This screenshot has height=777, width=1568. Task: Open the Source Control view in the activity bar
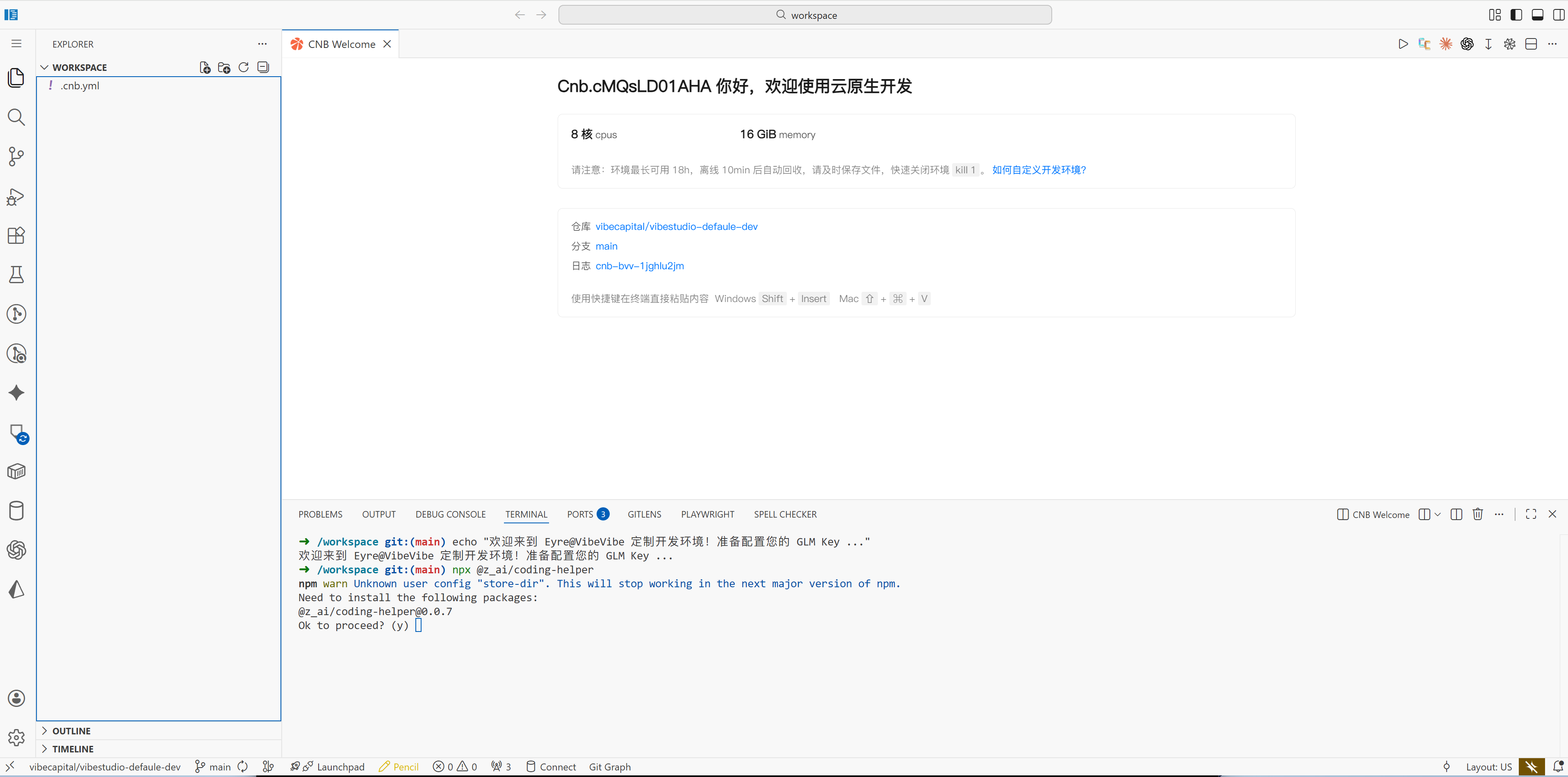coord(16,157)
